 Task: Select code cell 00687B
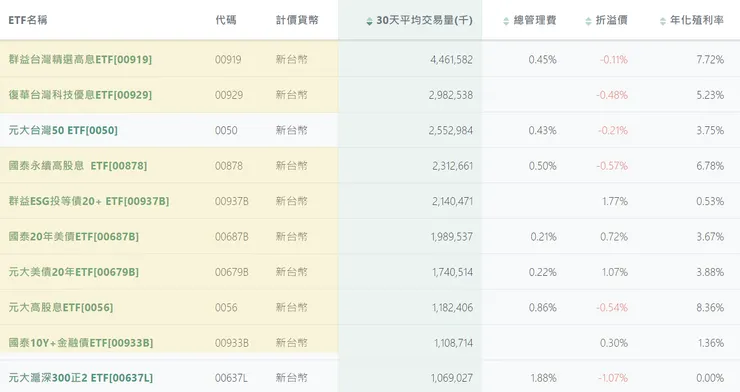(232, 236)
